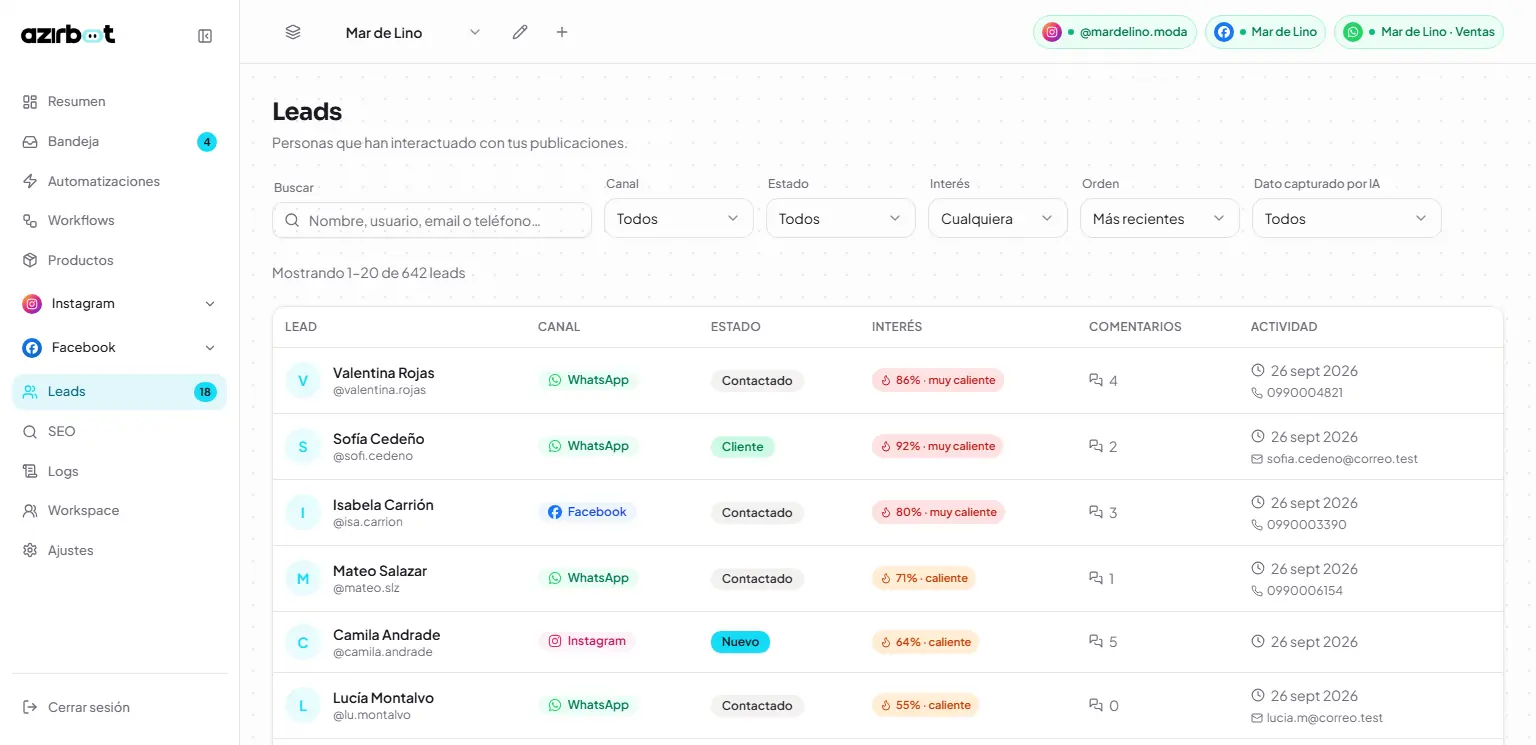Open the @mardelino.moda Instagram account badge
Screen dimensions: 1536x745
coord(1114,32)
